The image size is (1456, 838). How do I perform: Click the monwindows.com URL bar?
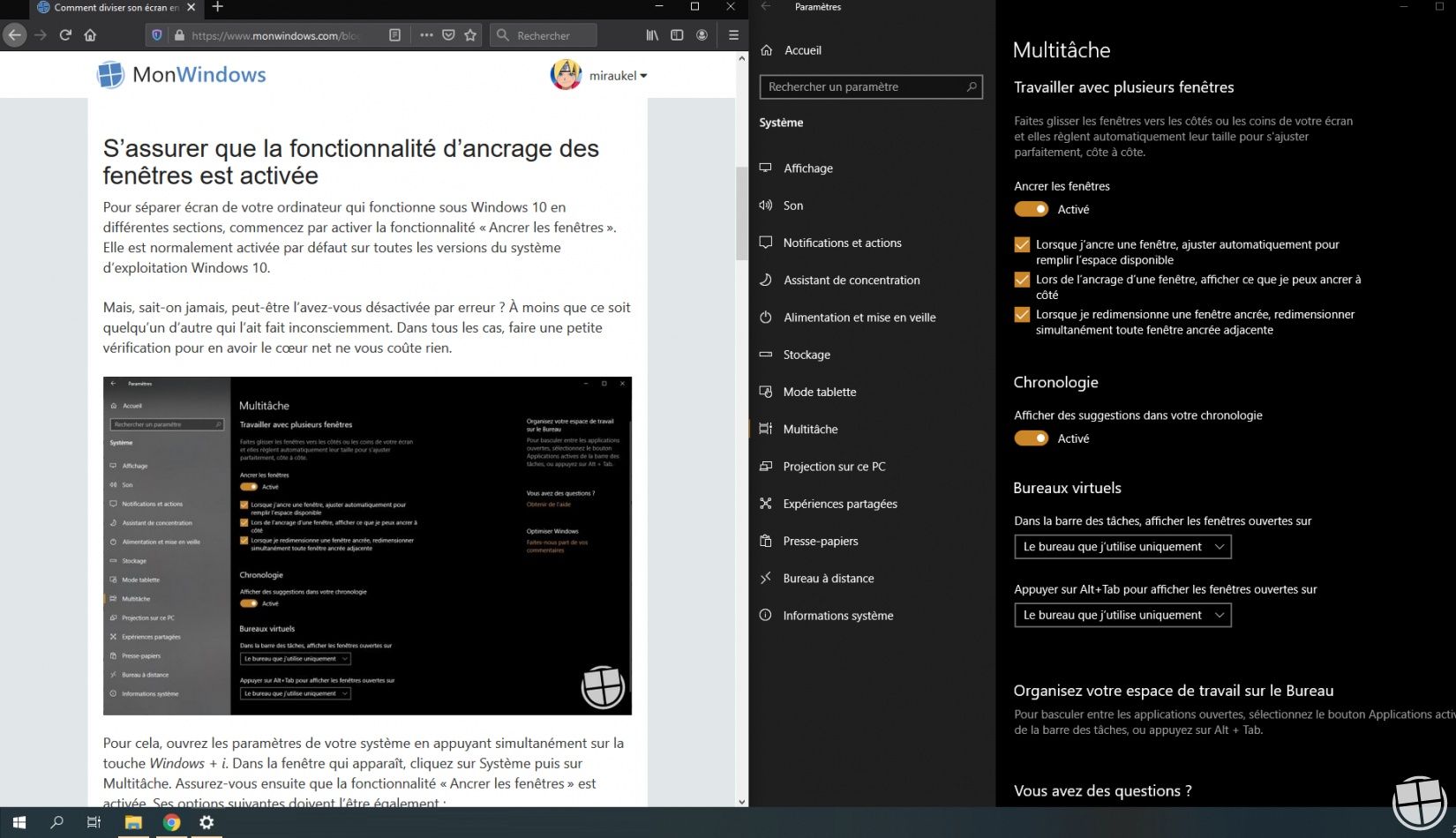[274, 35]
